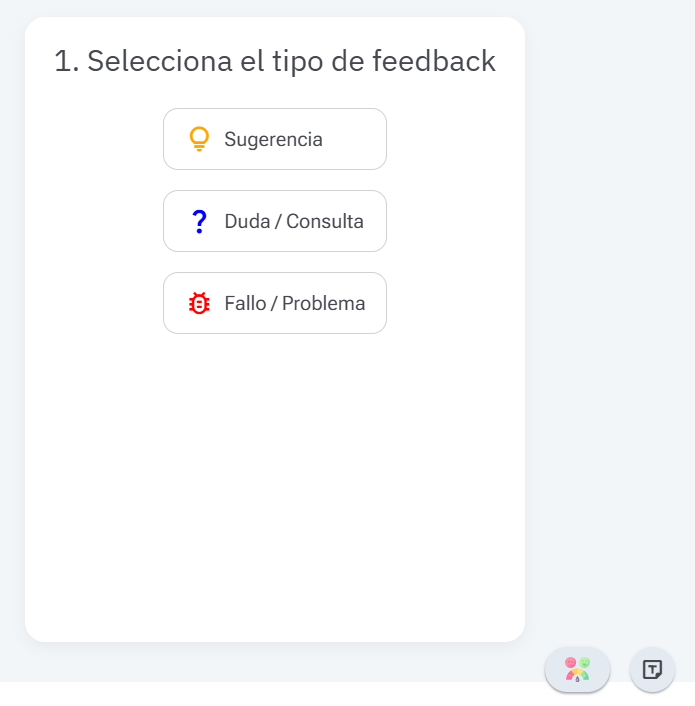Open the satisfaction gauge faces widget
Image resolution: width=695 pixels, height=706 pixels.
tap(577, 669)
